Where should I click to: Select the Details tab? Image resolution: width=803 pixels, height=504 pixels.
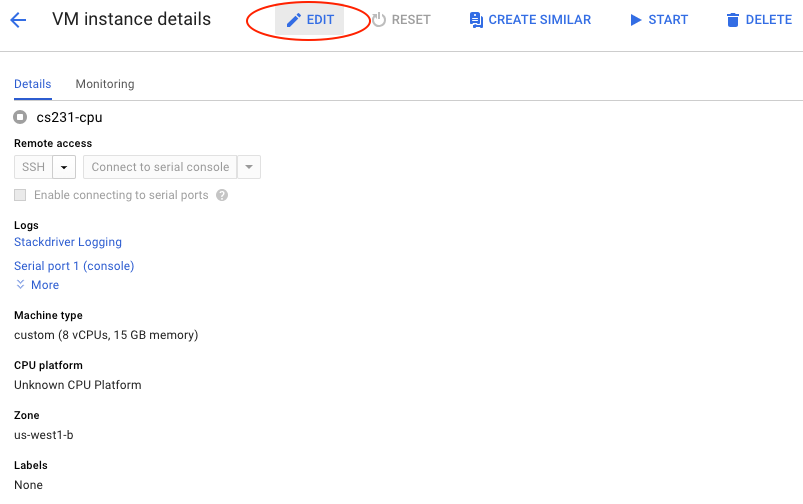click(33, 84)
